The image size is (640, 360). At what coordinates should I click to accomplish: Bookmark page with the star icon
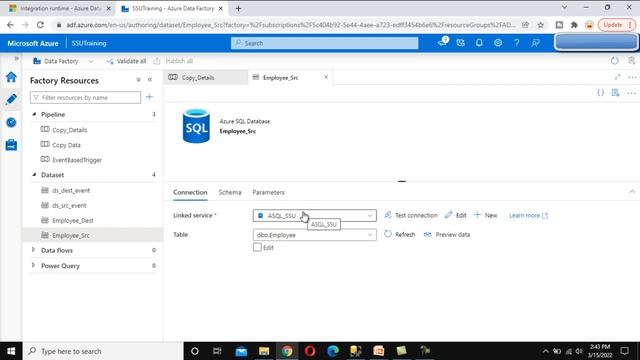coord(540,25)
